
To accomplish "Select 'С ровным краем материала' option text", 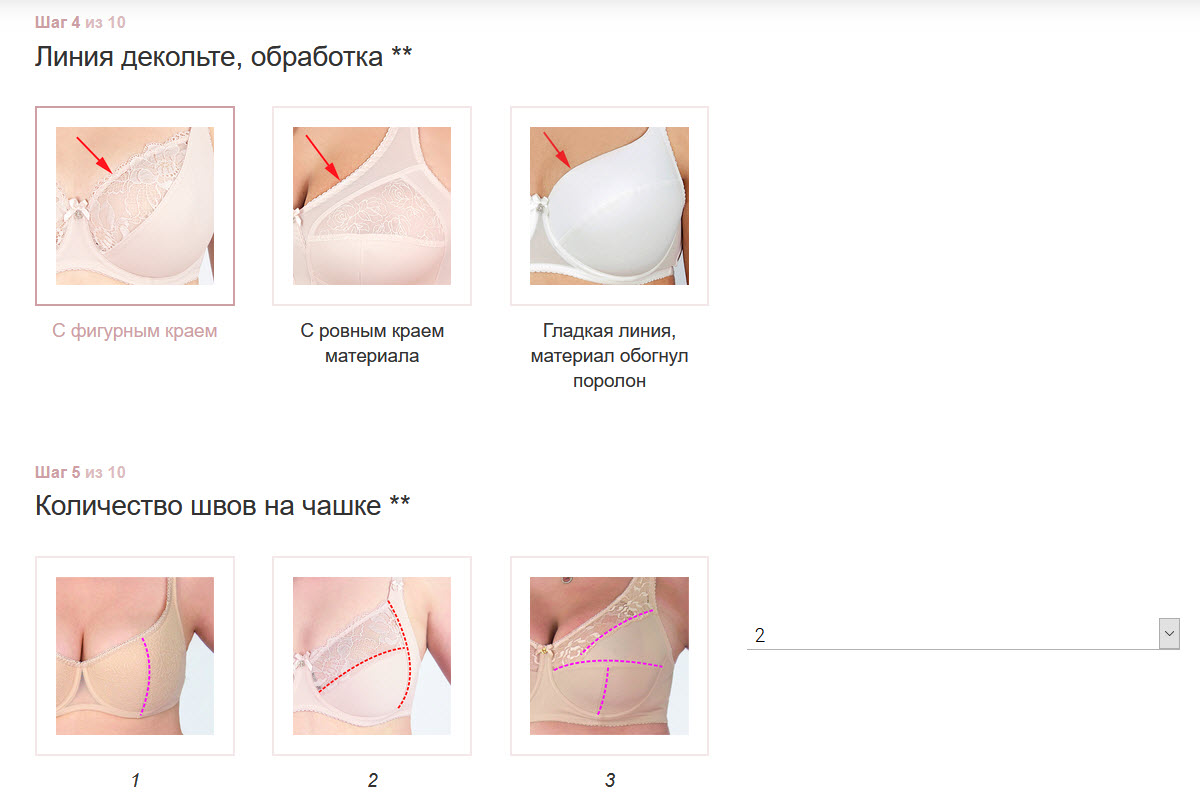I will pyautogui.click(x=372, y=343).
